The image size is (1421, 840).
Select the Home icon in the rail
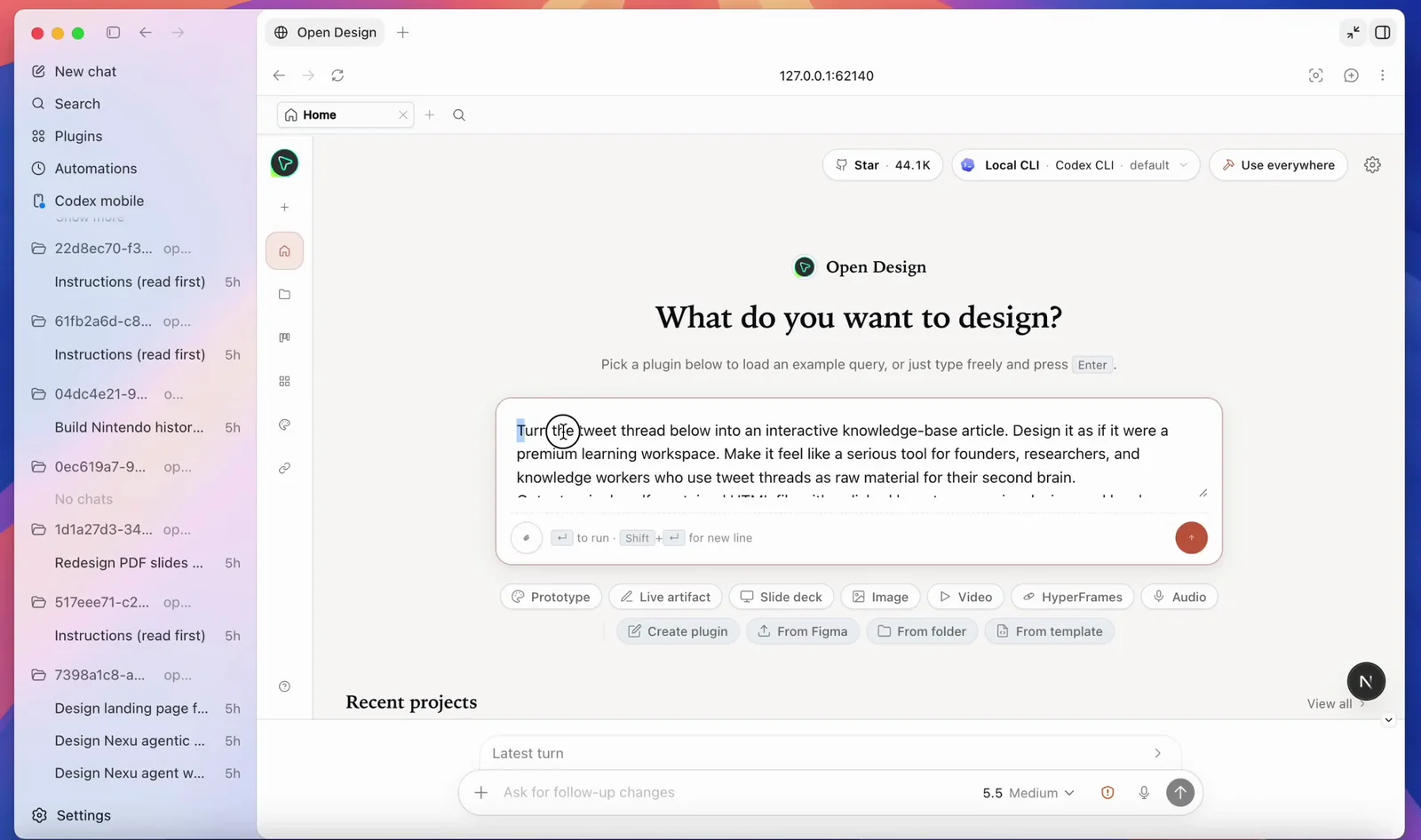[284, 251]
